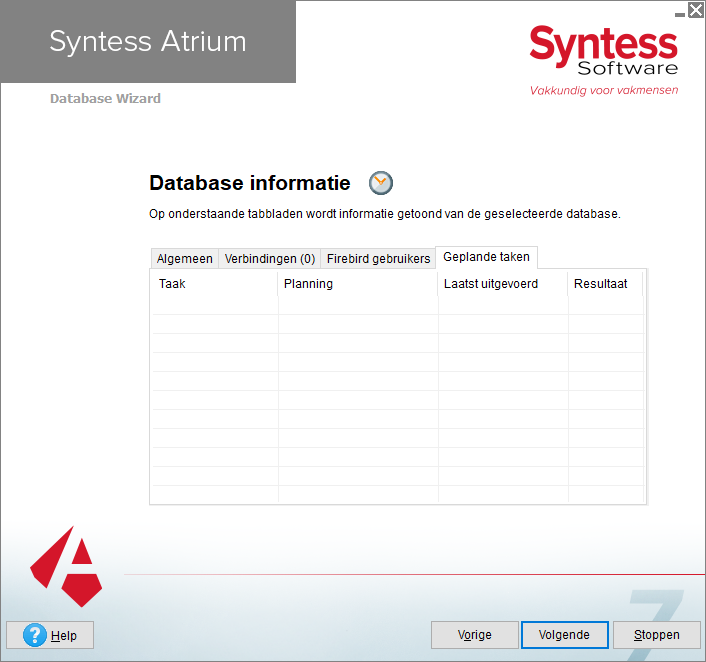Switch to the Algemeen tab
The image size is (706, 662).
[185, 258]
